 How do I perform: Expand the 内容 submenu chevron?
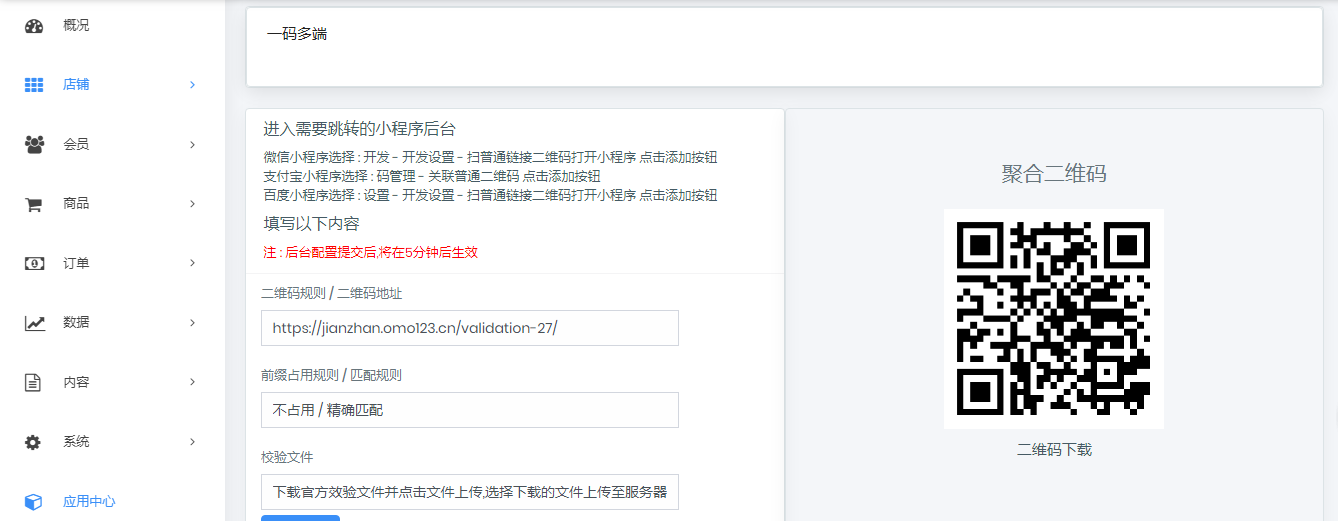192,382
